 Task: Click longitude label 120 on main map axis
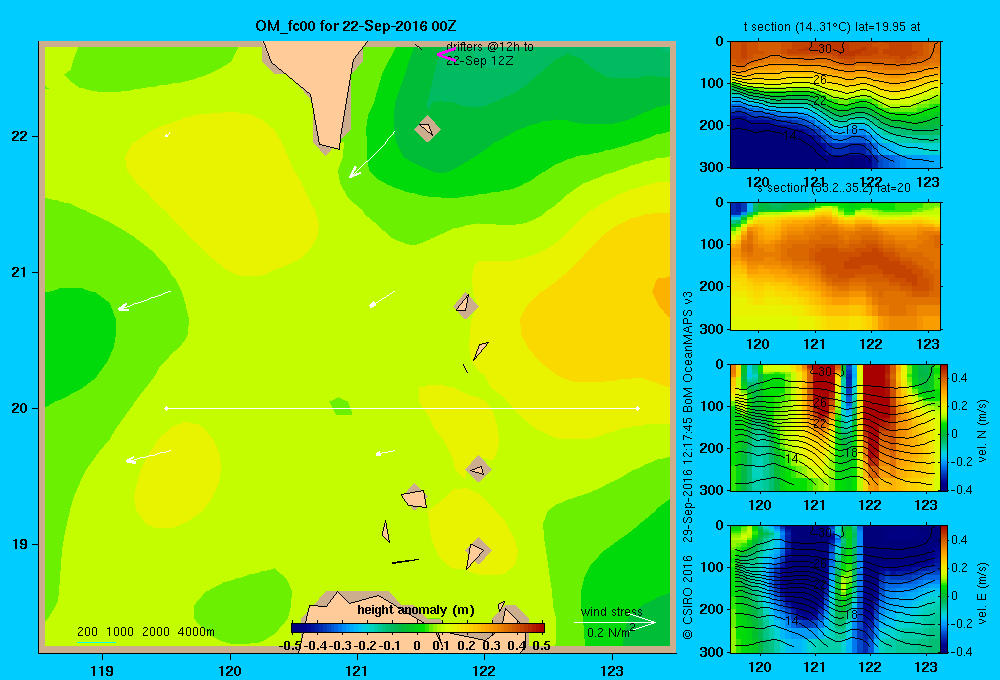230,670
